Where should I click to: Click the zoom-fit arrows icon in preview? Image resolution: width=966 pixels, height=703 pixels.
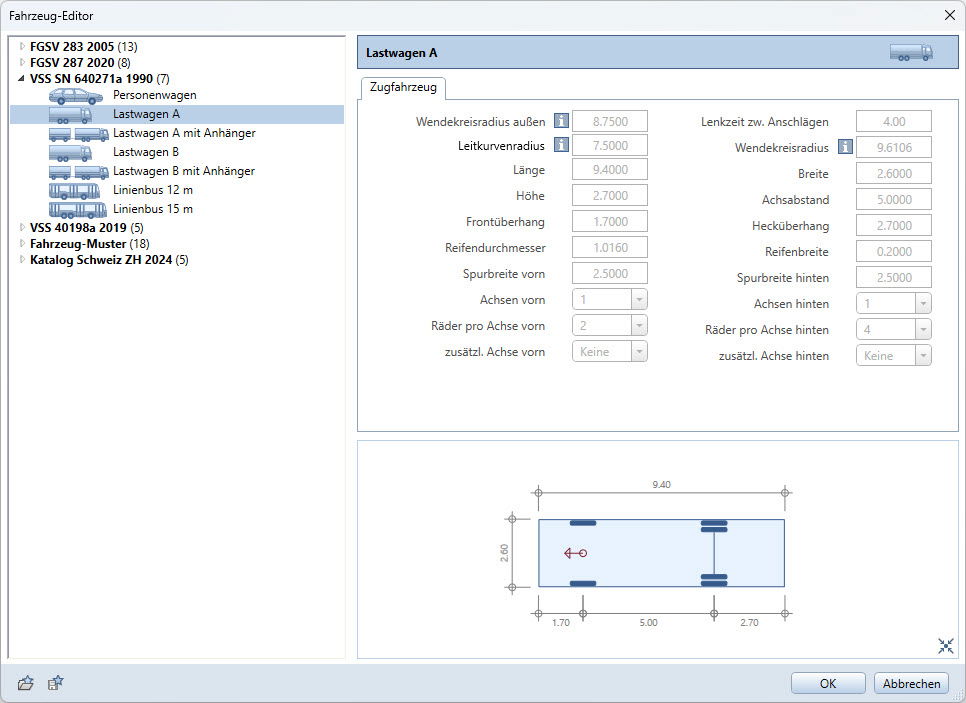[945, 646]
